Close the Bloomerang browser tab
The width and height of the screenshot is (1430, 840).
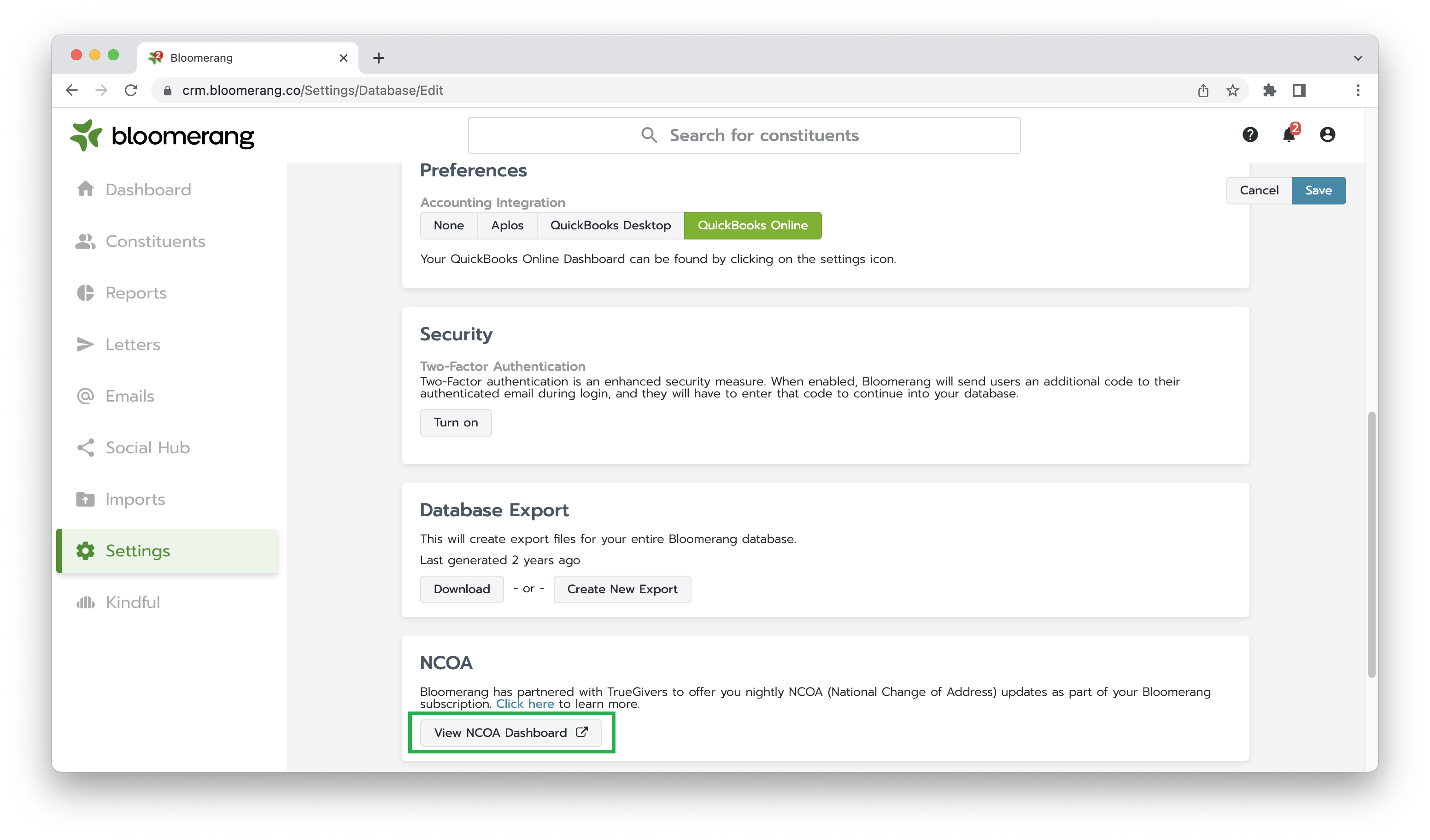343,58
